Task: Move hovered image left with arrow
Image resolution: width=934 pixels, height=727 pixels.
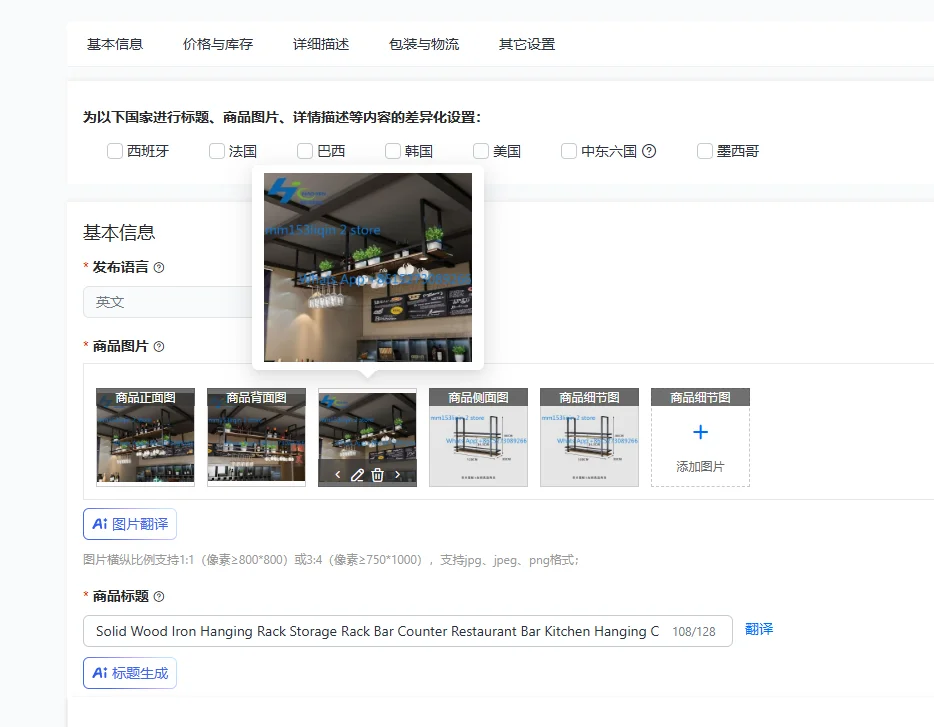Action: tap(338, 475)
